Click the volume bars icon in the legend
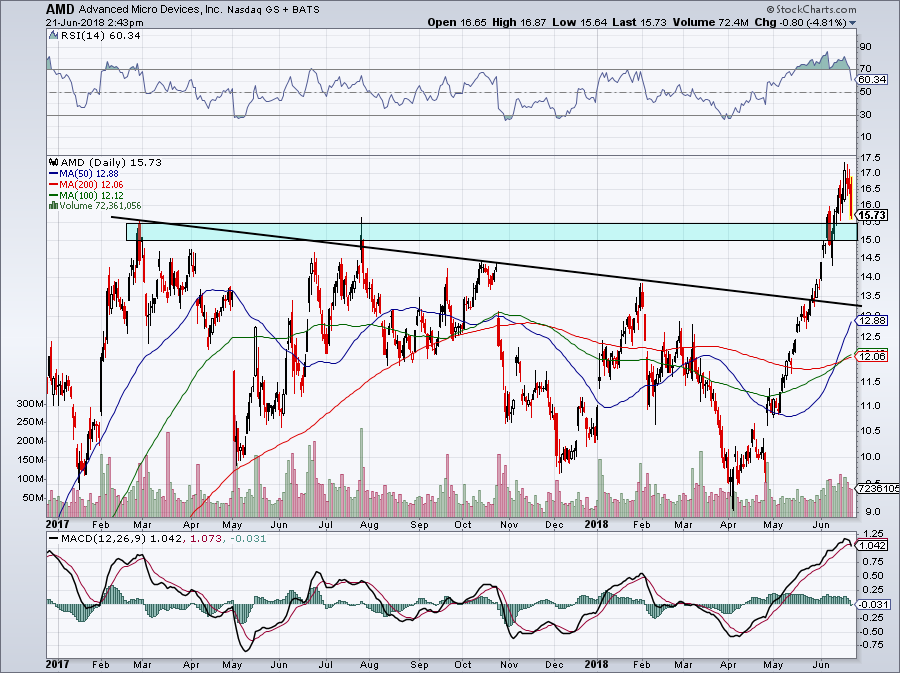The width and height of the screenshot is (900, 673). (x=54, y=205)
